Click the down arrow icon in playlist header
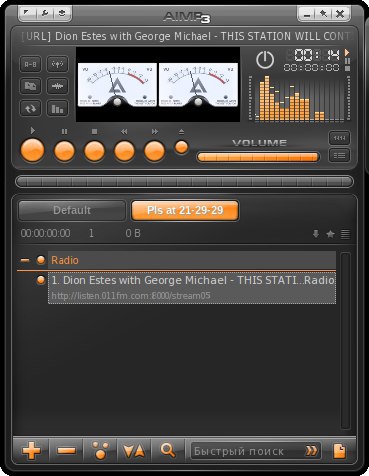 [x=316, y=234]
